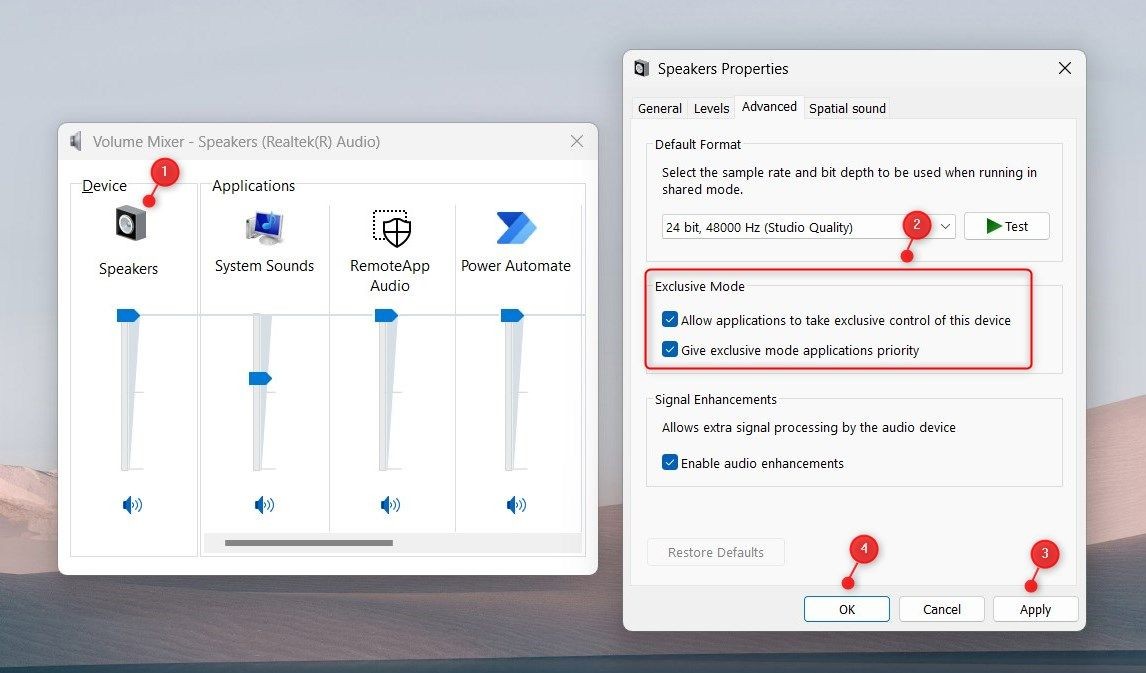1146x673 pixels.
Task: Select the Advanced tab
Action: 769,107
